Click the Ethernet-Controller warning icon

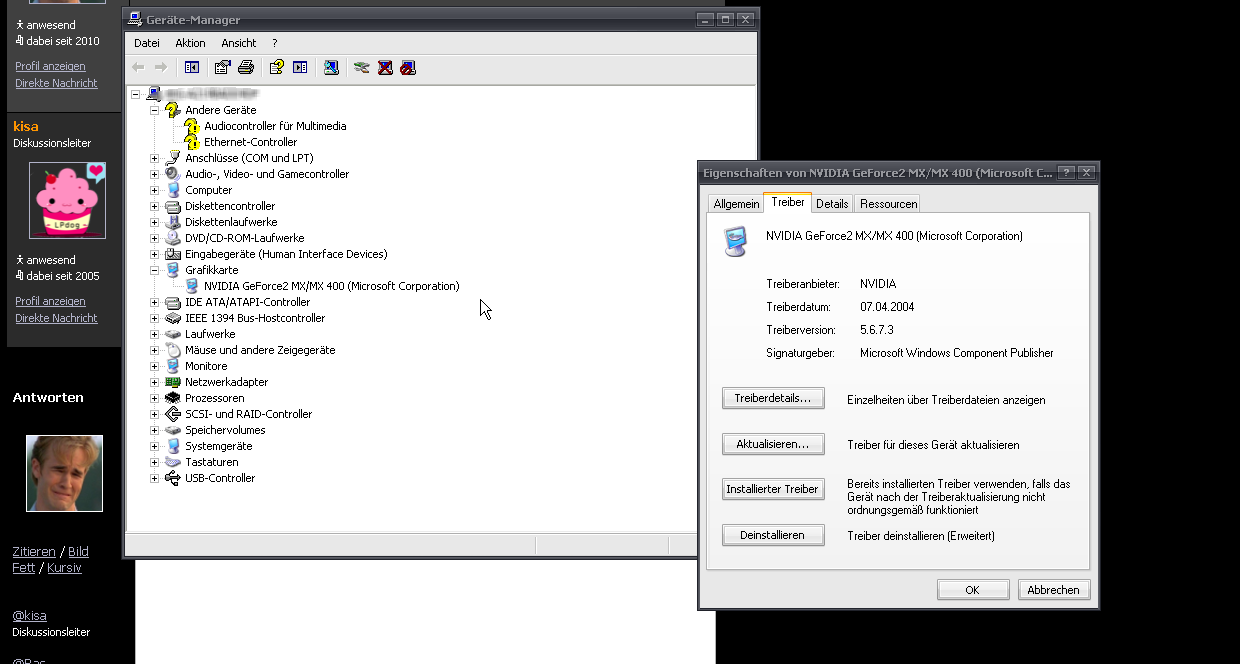click(x=192, y=142)
